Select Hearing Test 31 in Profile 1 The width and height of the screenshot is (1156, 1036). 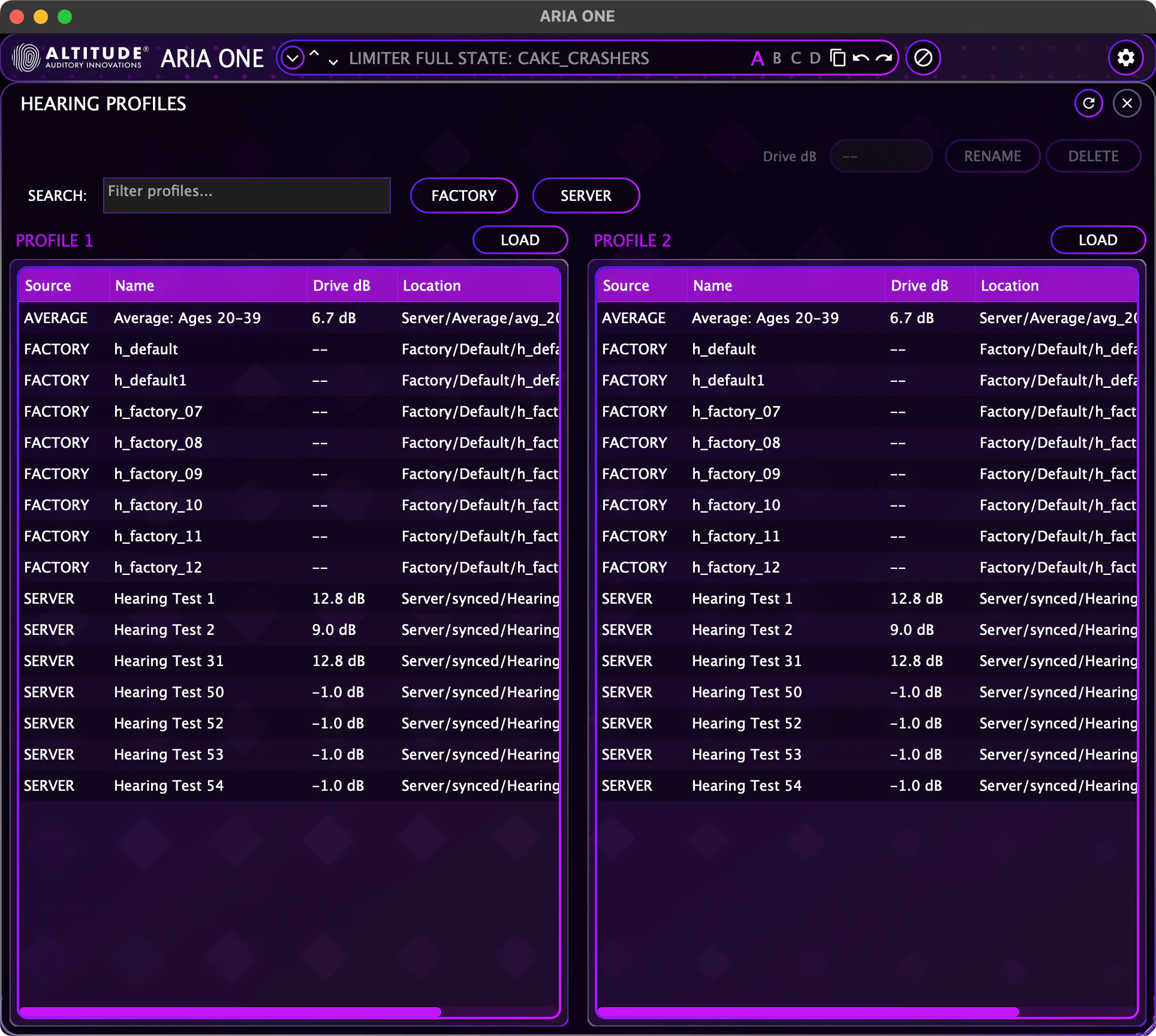click(x=289, y=661)
